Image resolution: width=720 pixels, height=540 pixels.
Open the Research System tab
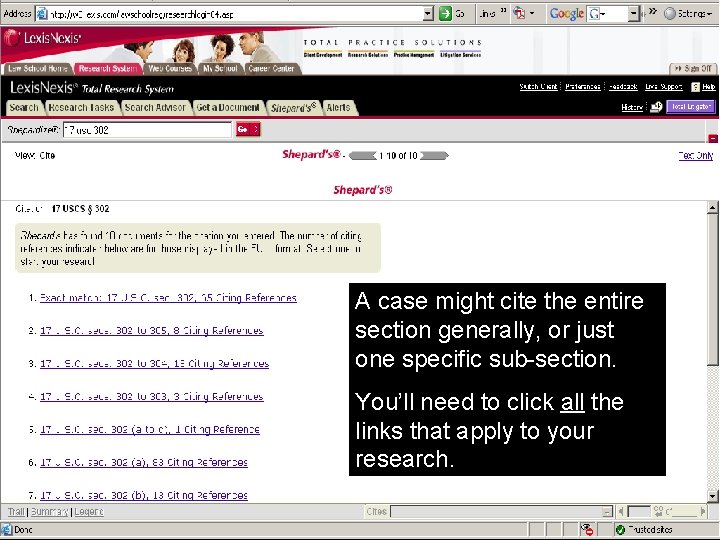tap(107, 68)
